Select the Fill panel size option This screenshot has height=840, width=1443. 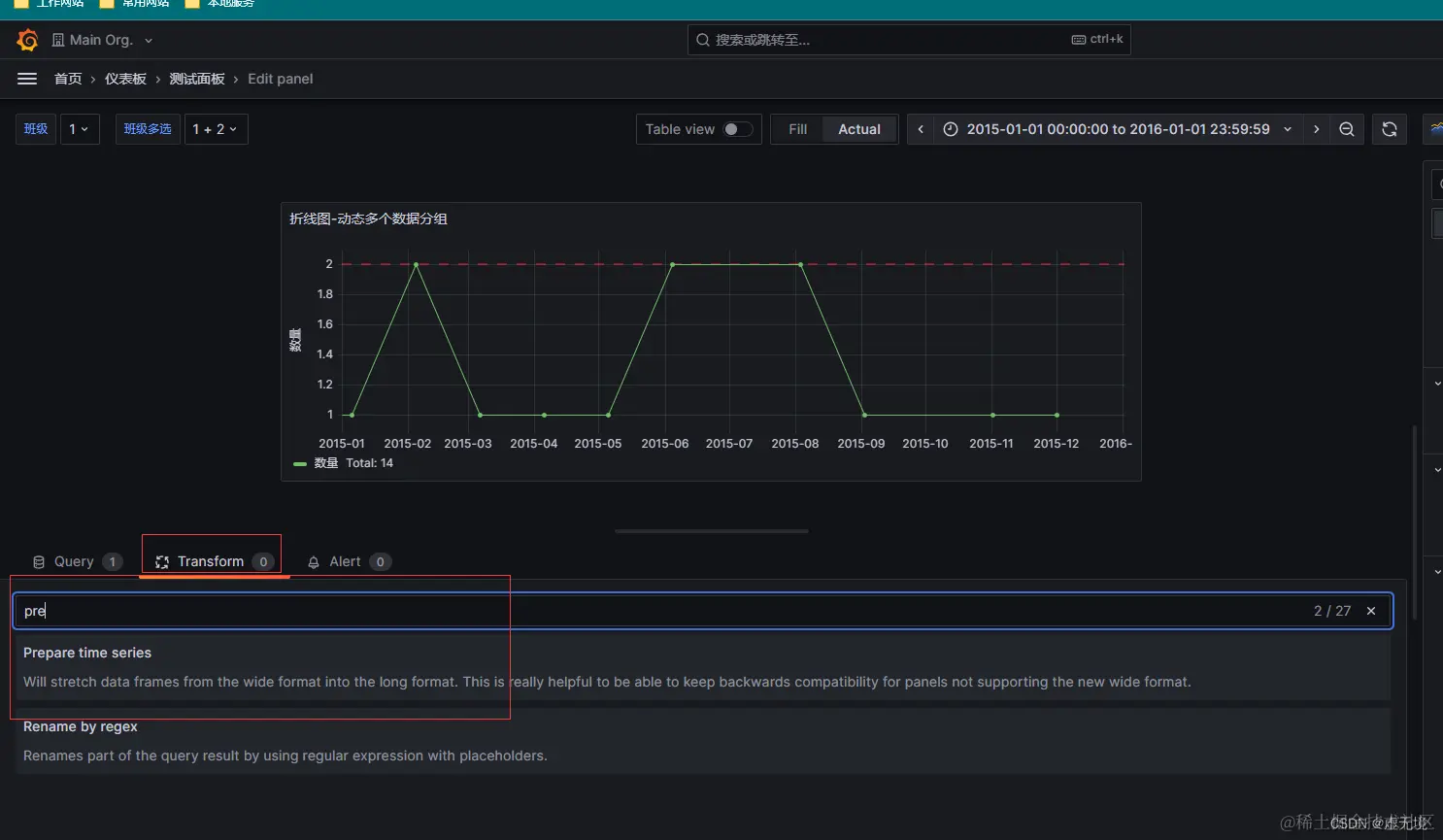tap(797, 129)
